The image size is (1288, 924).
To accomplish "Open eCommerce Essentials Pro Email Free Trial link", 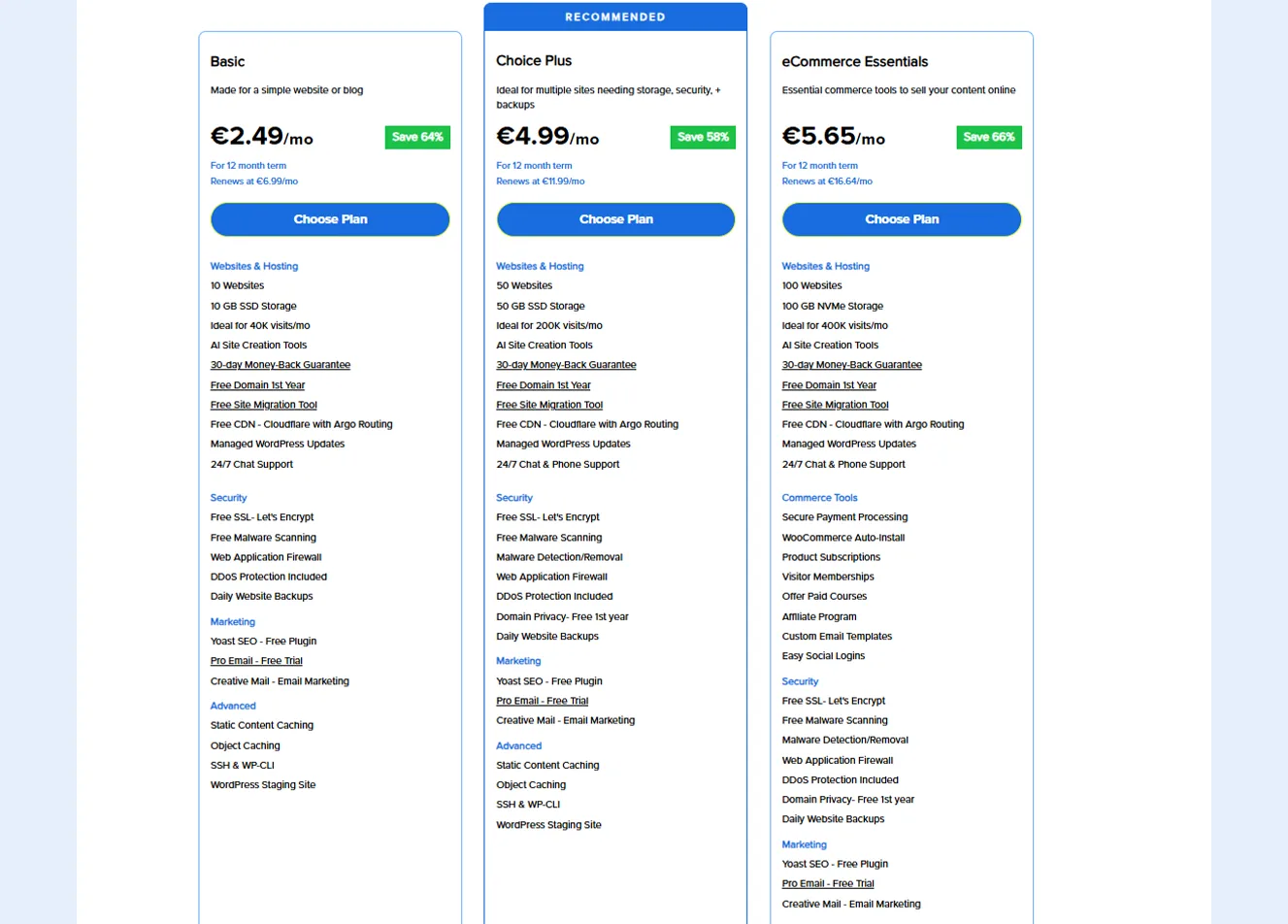I will point(828,884).
